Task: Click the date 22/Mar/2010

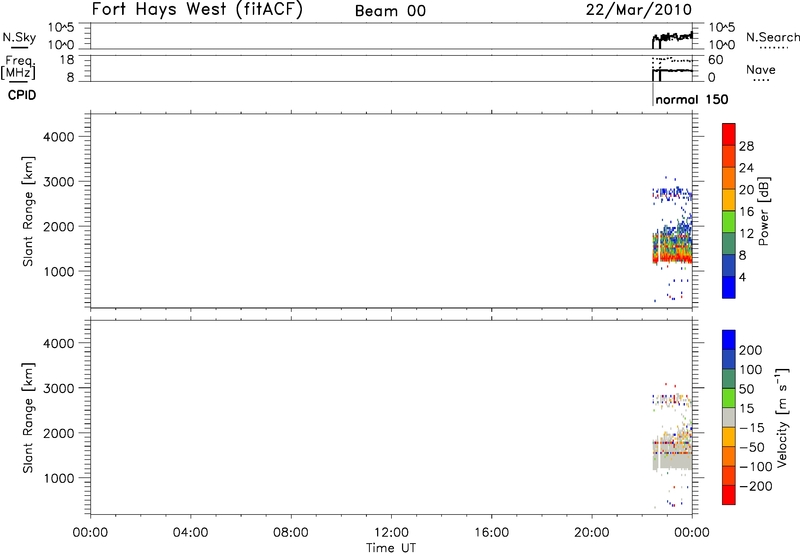Action: pyautogui.click(x=639, y=10)
